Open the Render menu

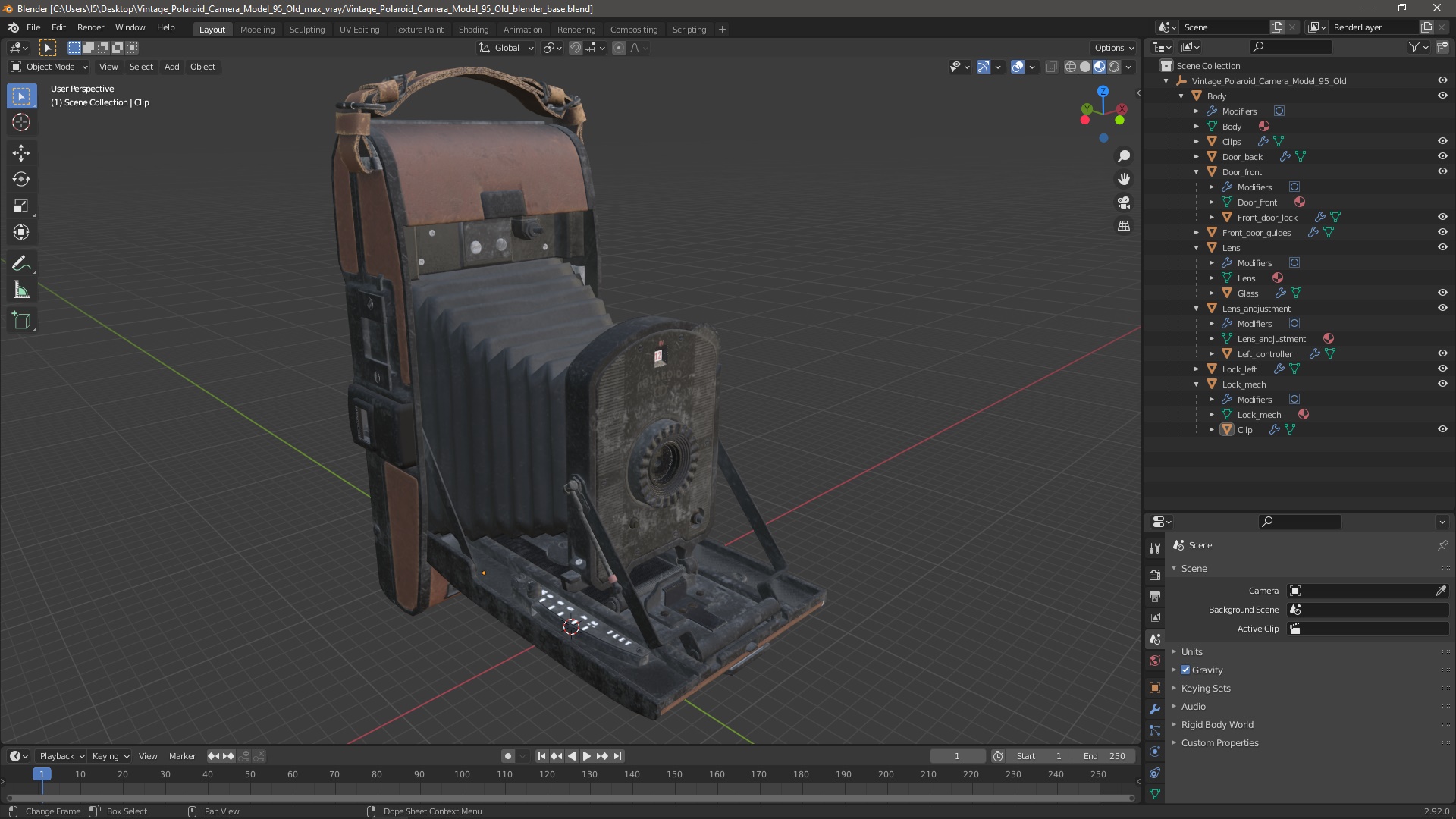click(x=90, y=27)
